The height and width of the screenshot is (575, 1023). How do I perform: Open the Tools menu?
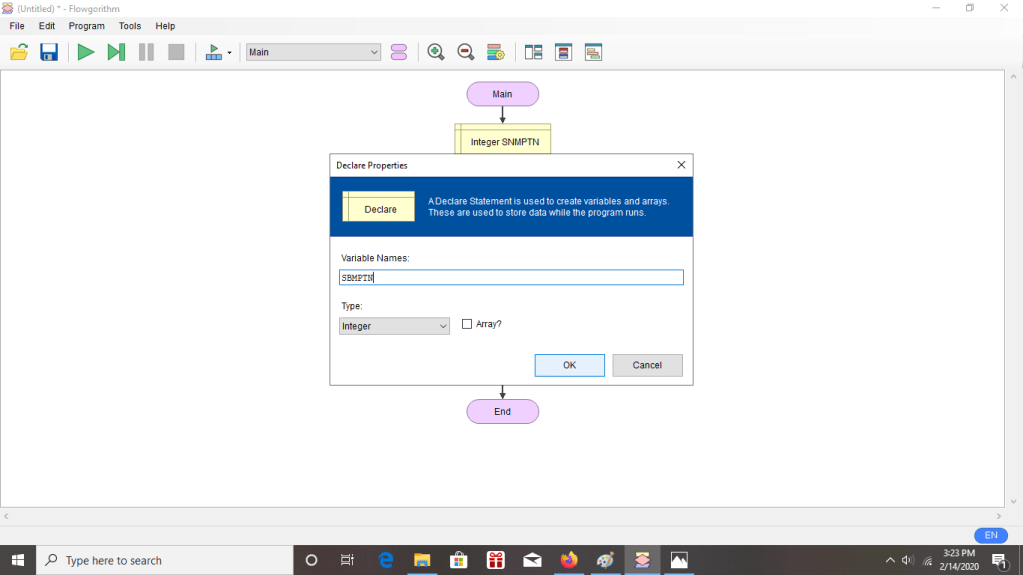tap(130, 26)
